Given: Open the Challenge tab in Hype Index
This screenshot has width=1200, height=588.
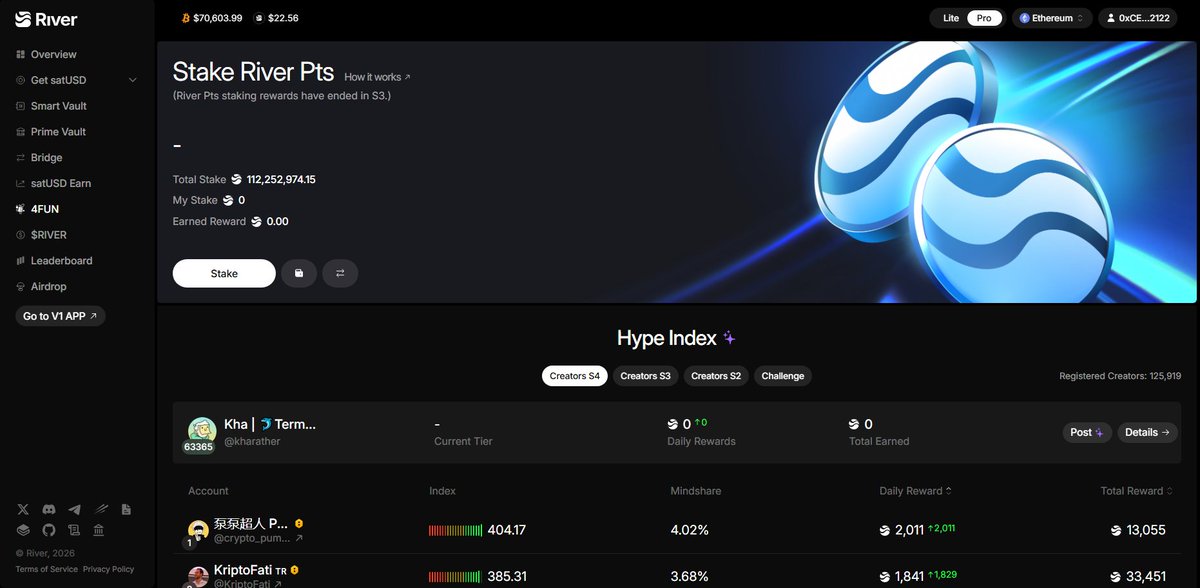Looking at the screenshot, I should point(782,375).
